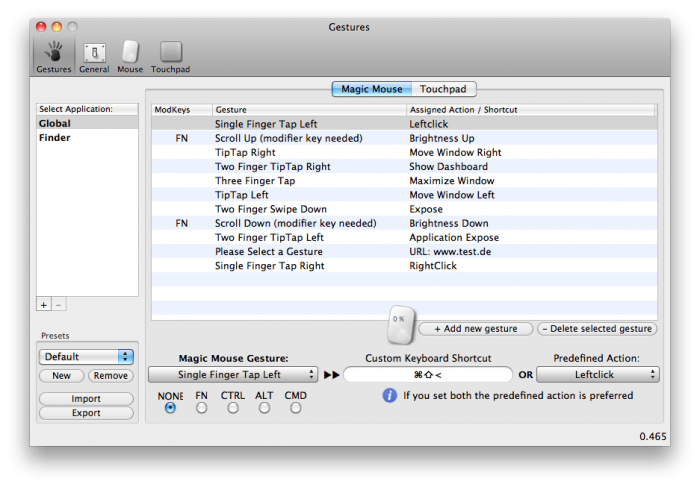Click the Custom Keyboard Shortcut field

click(x=428, y=375)
